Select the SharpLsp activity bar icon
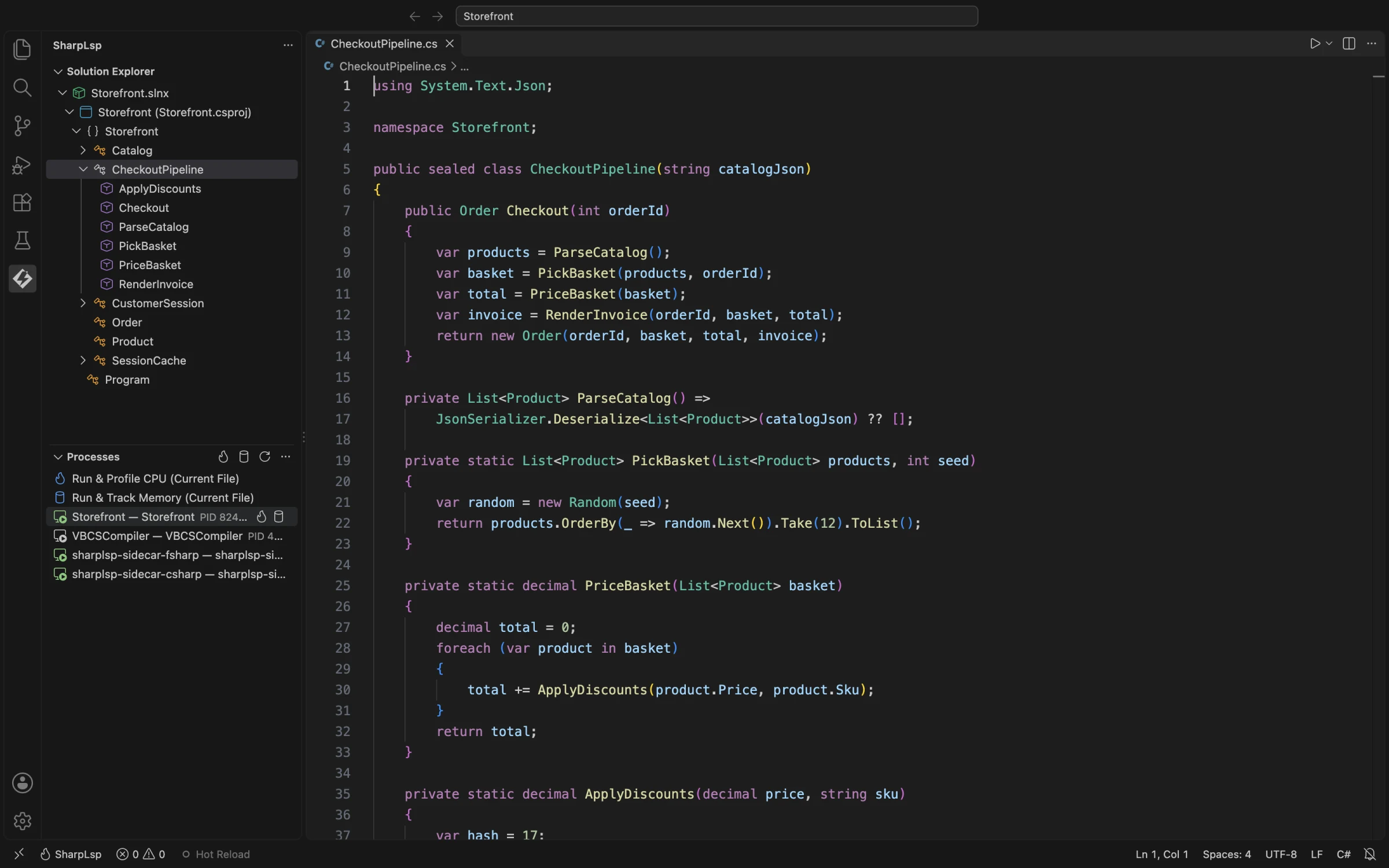 (x=23, y=279)
